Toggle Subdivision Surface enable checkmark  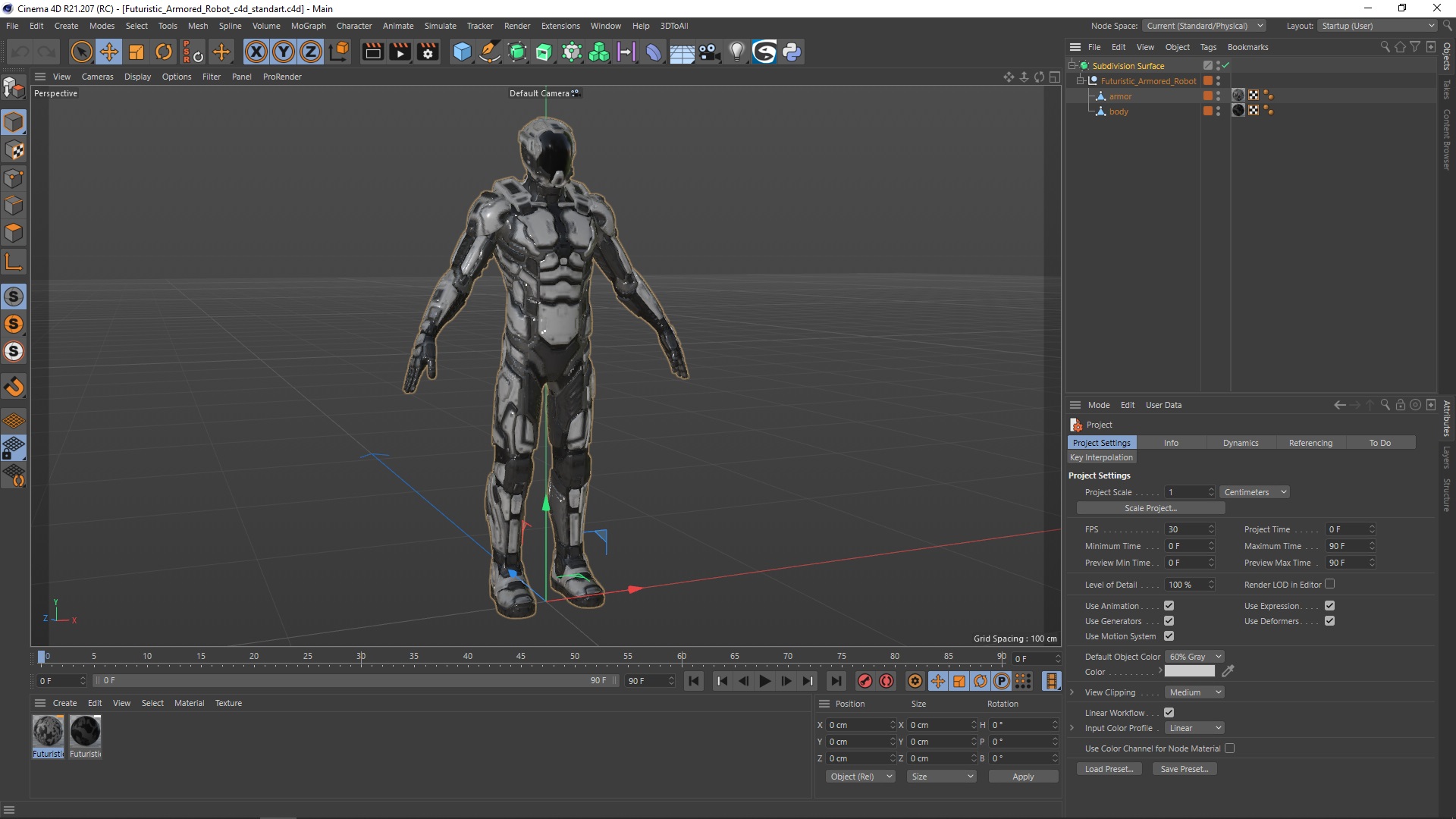click(1225, 66)
